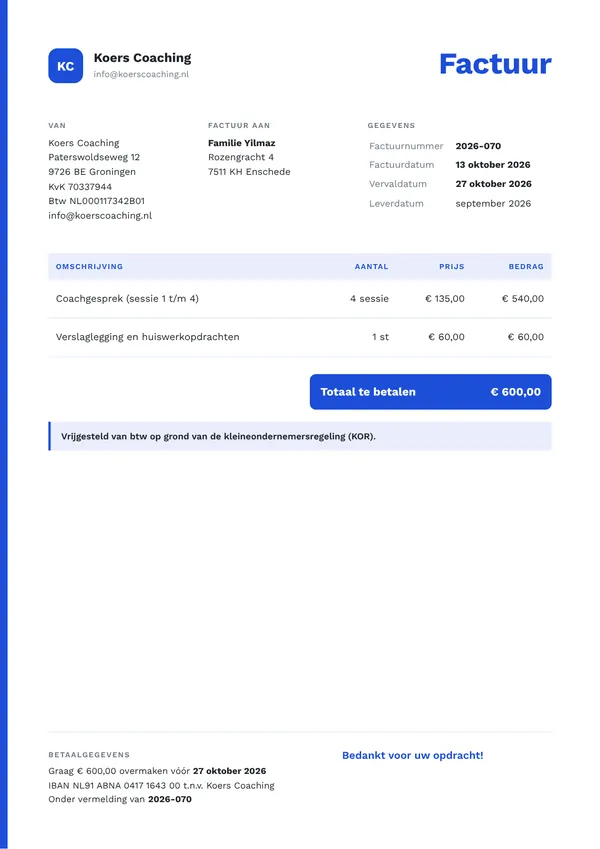
Task: Click the 'Rozengracht 4' address line
Action: tap(241, 157)
